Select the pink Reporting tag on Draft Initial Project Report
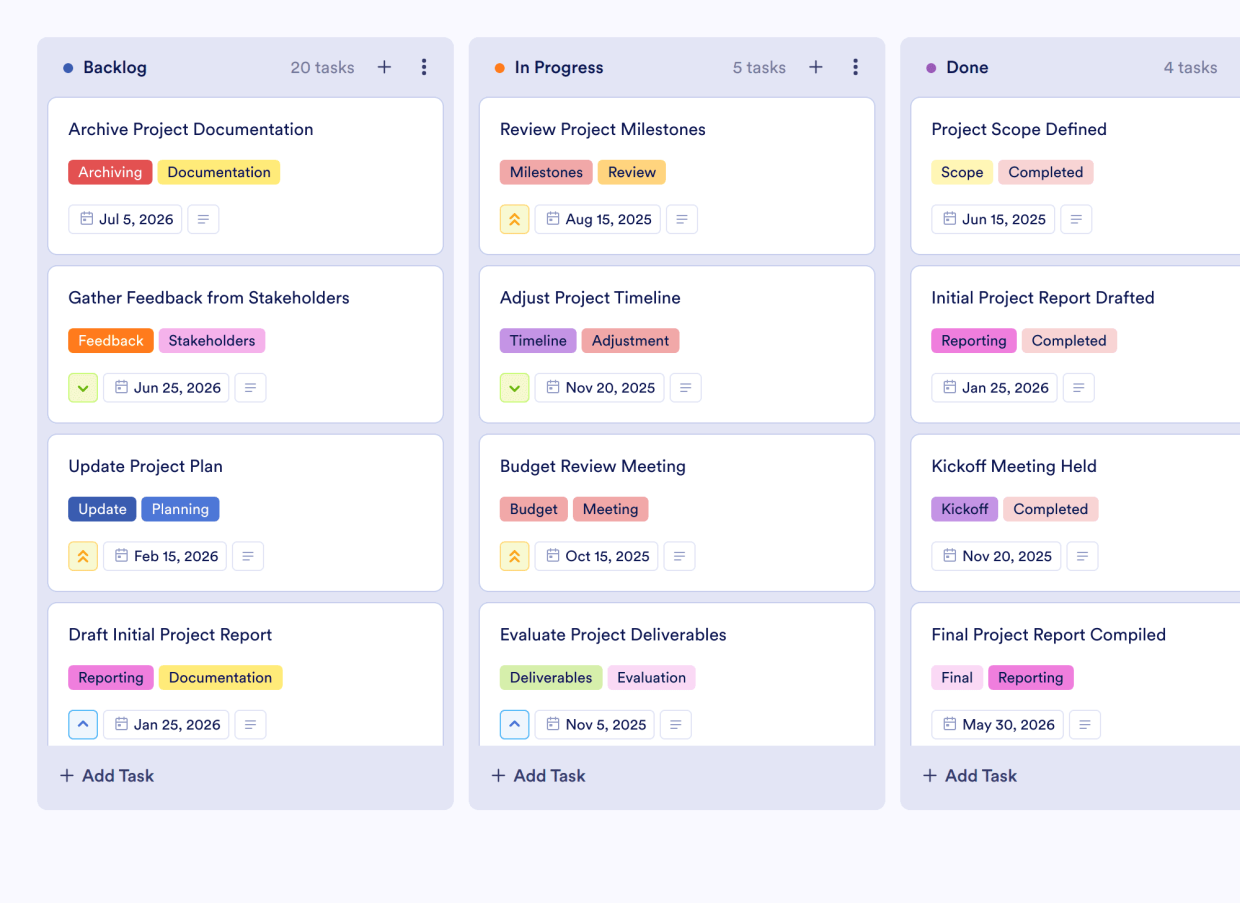1240x903 pixels. click(x=110, y=677)
